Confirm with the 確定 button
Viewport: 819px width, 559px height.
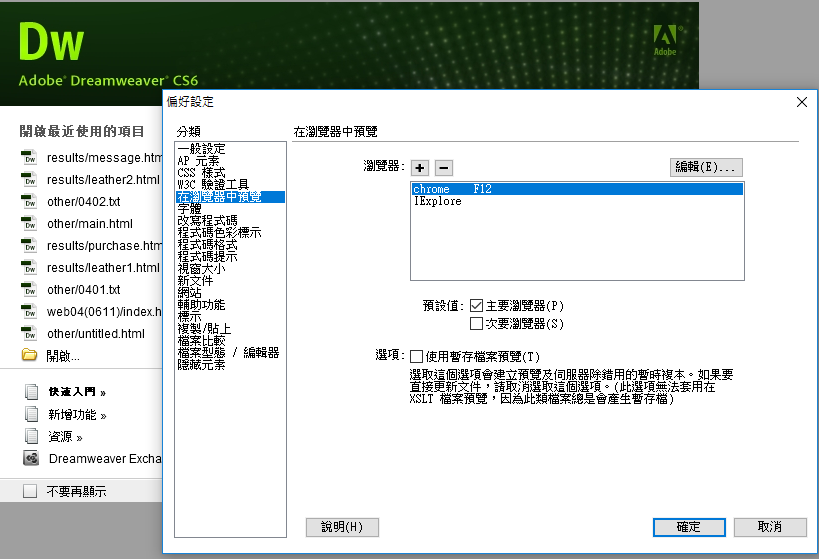pos(688,527)
